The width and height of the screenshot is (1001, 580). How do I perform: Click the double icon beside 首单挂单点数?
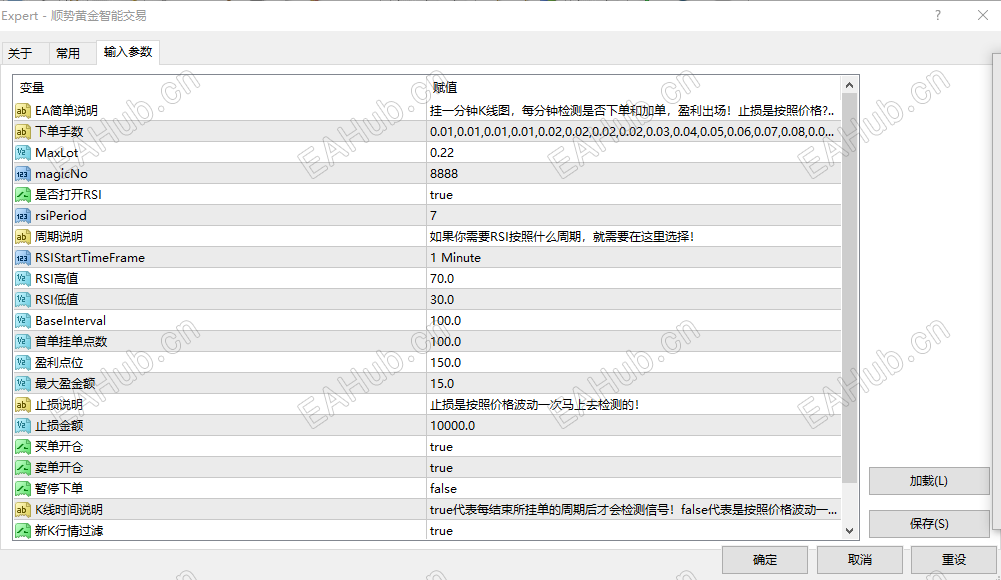23,342
